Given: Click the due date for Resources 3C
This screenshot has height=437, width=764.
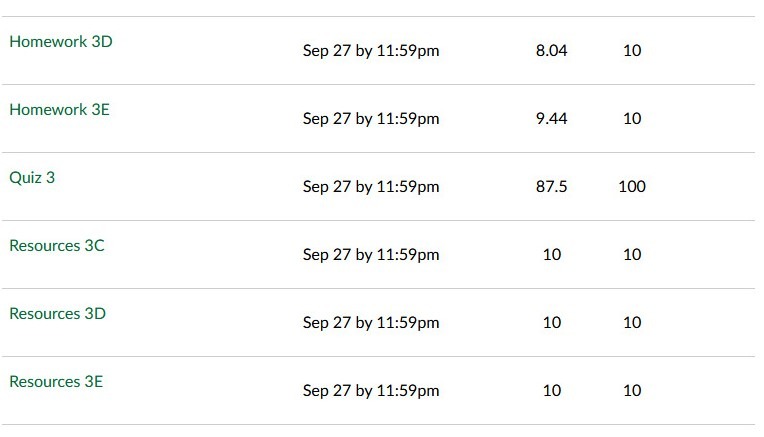Looking at the screenshot, I should click(x=371, y=255).
